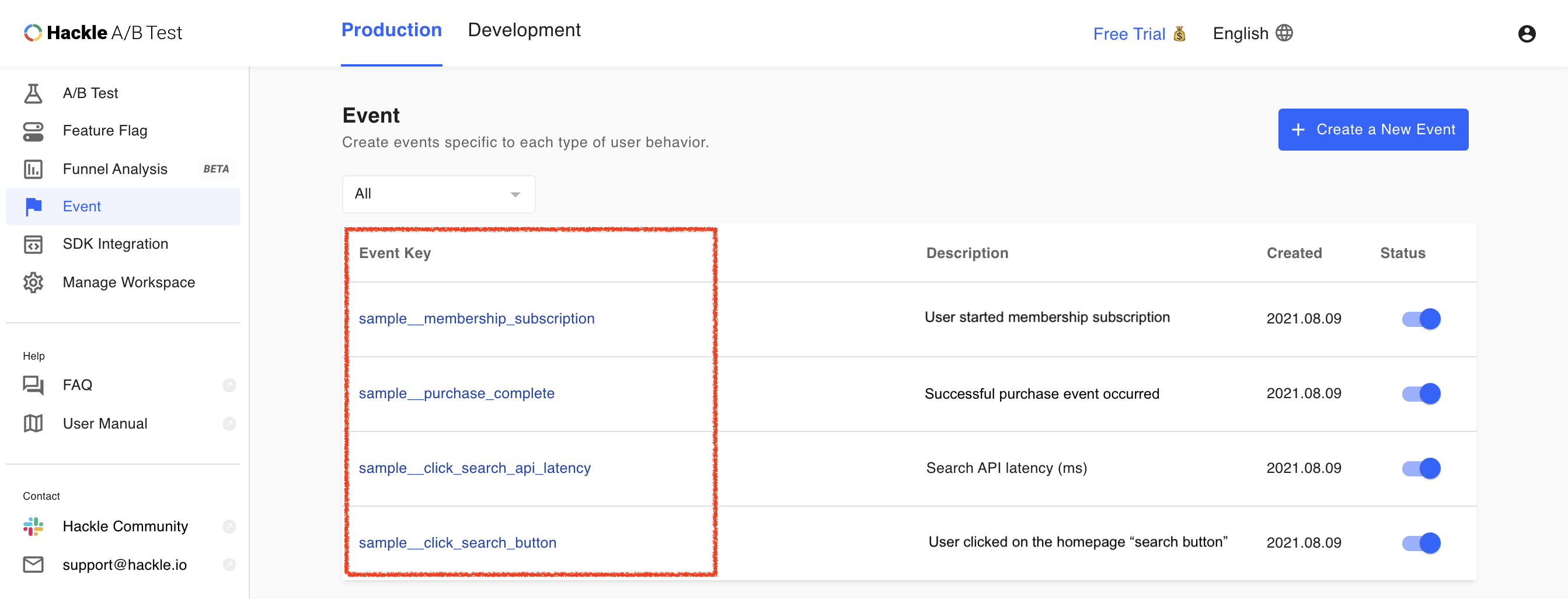Click the SDK Integration code icon

coord(33,244)
